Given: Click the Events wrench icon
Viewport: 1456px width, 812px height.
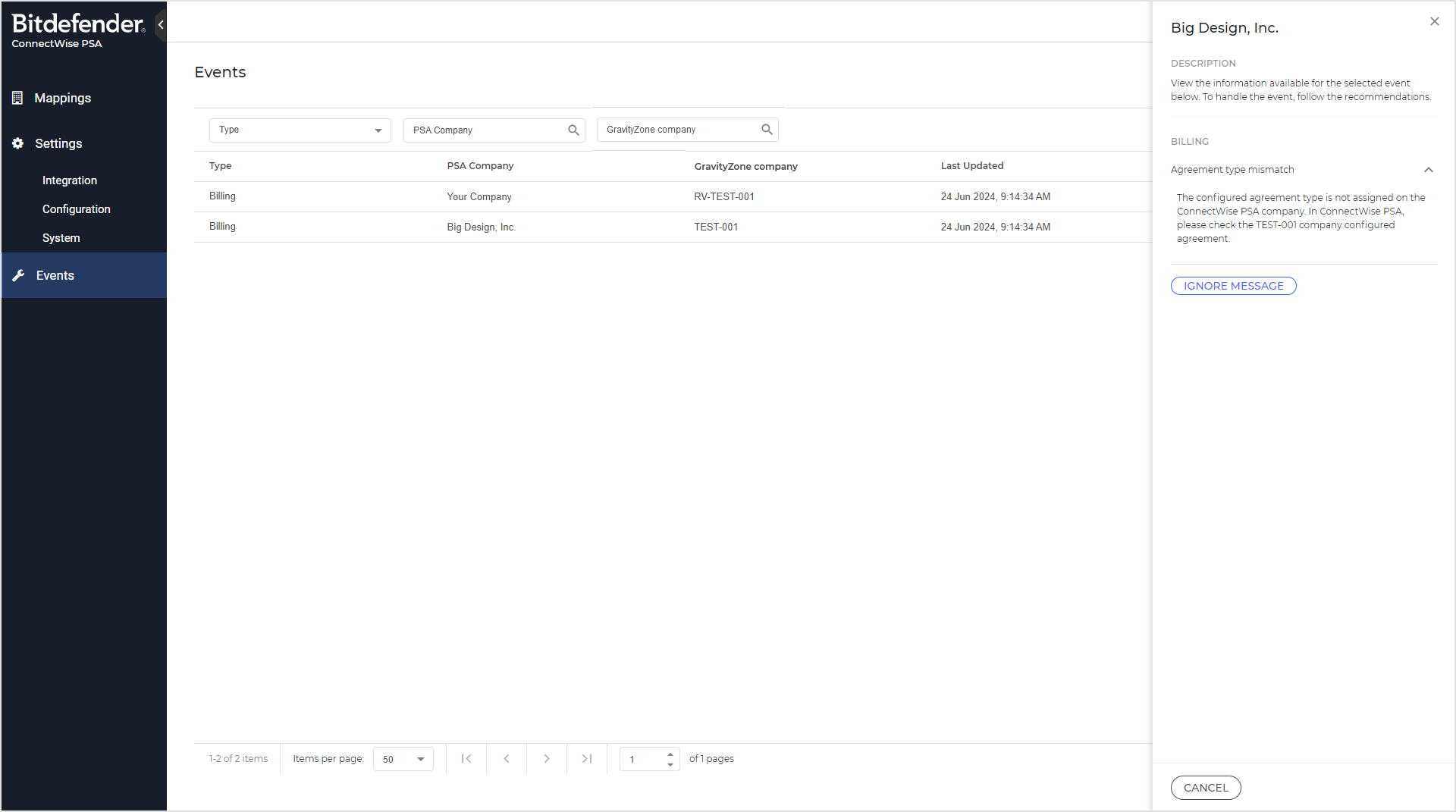Looking at the screenshot, I should pyautogui.click(x=19, y=275).
